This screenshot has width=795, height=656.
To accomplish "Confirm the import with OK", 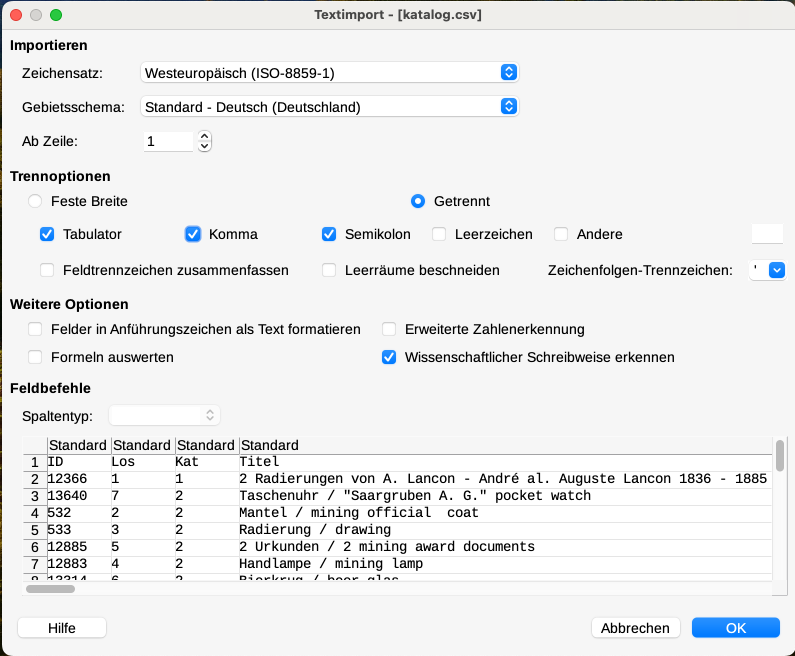I will (735, 628).
